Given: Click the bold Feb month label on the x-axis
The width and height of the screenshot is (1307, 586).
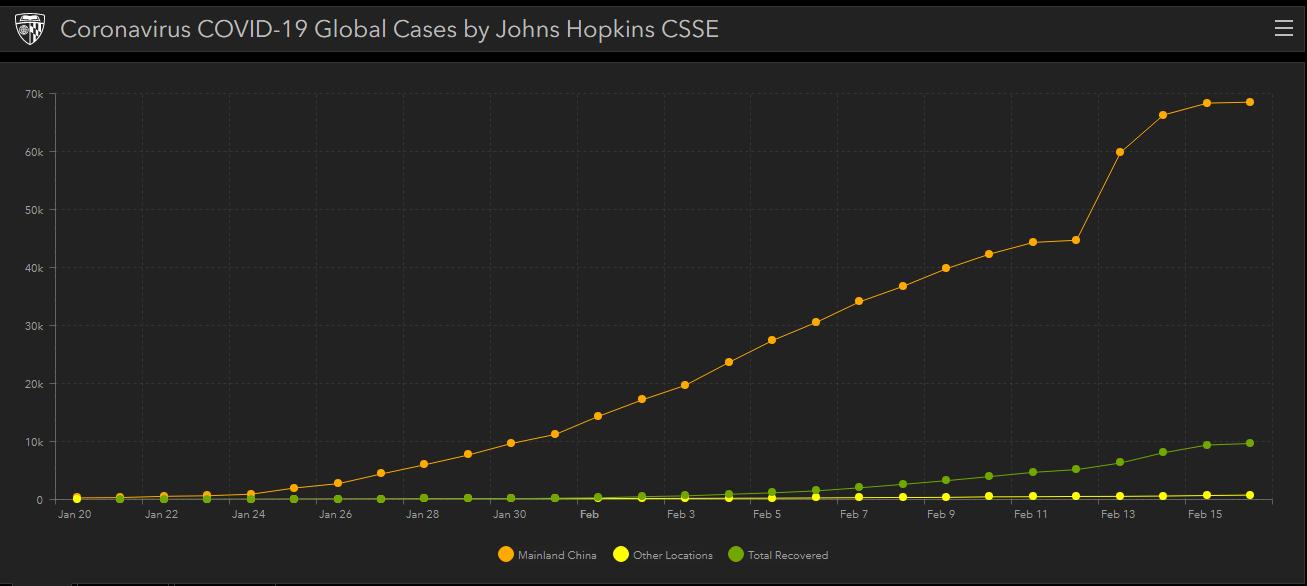Looking at the screenshot, I should coord(589,515).
